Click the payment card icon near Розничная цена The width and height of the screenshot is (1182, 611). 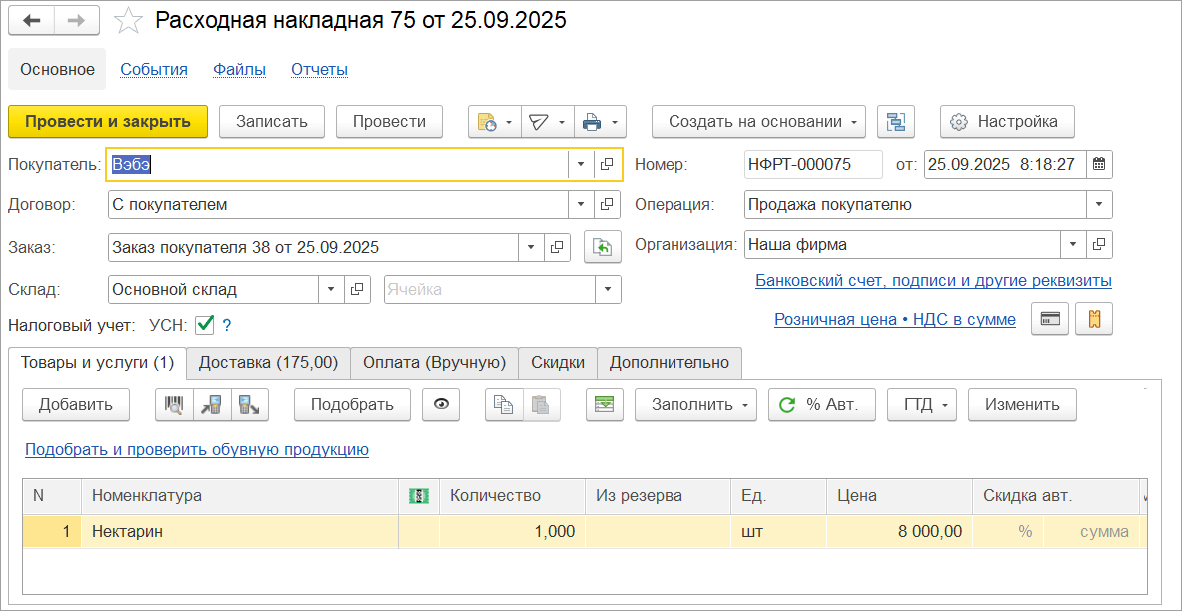coord(1049,319)
